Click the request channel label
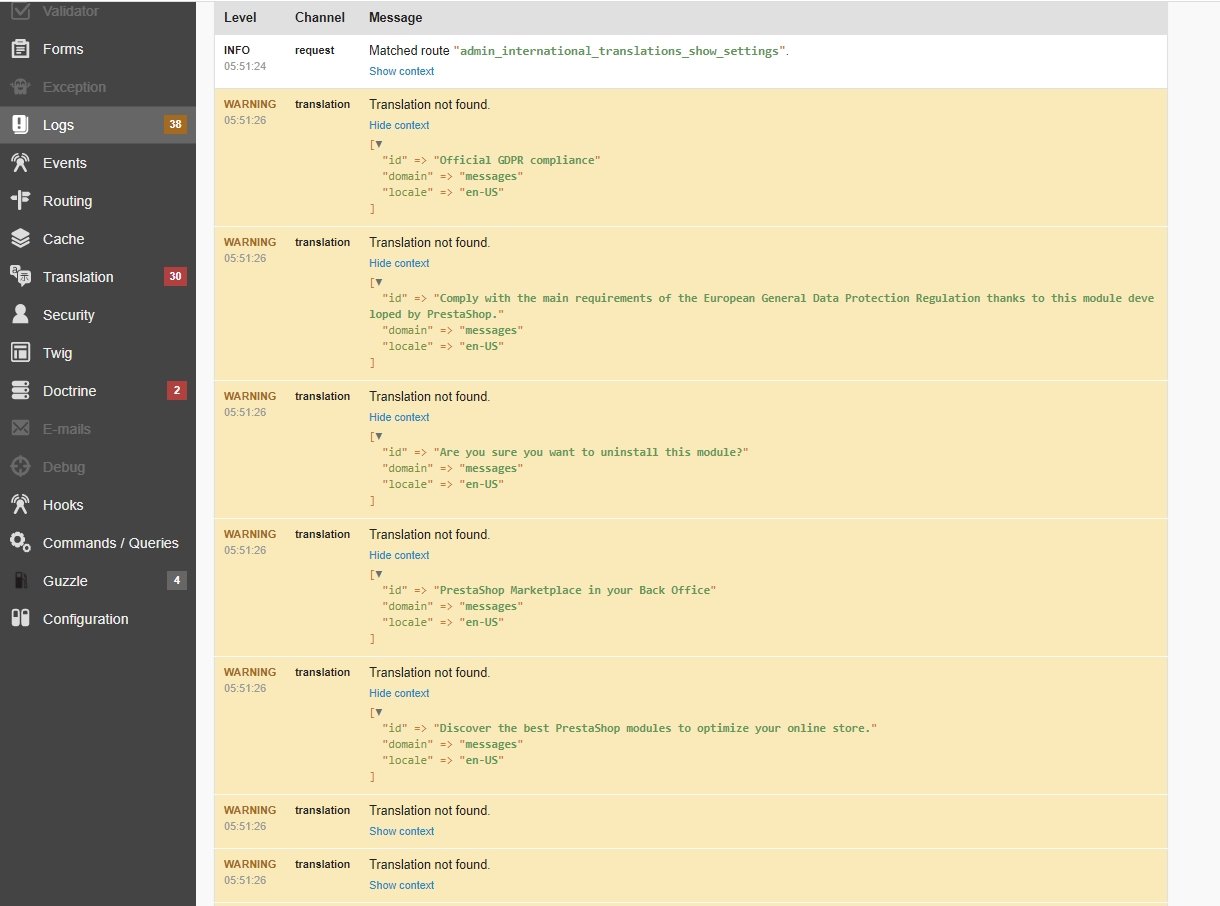1220x906 pixels. (314, 50)
